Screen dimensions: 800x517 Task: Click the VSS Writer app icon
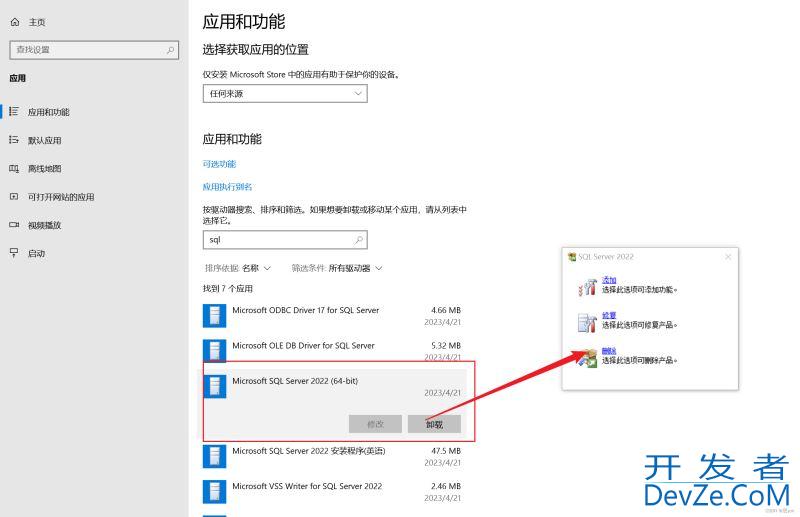click(x=214, y=491)
